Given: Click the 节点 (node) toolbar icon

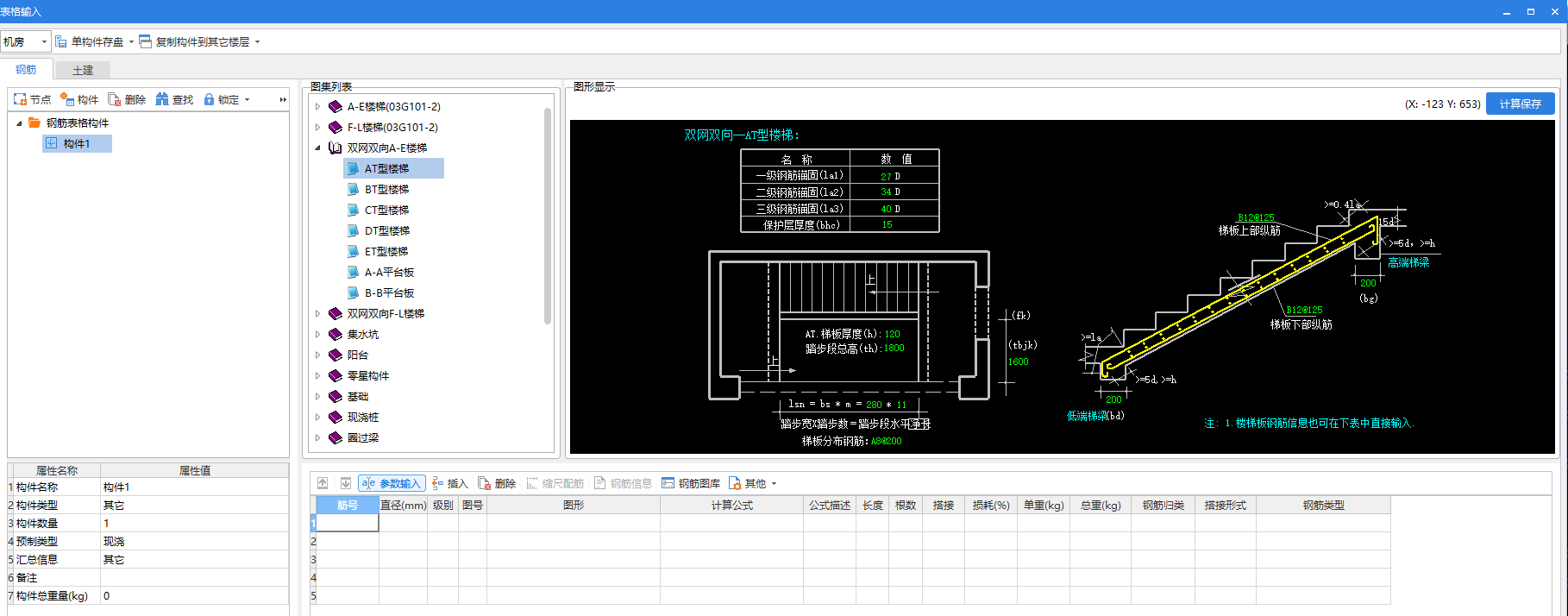Looking at the screenshot, I should (32, 100).
